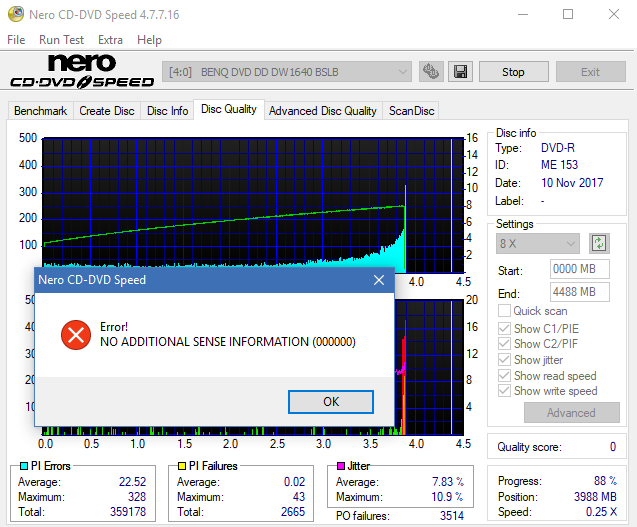Click the drive options icon in toolbar
The height and width of the screenshot is (527, 637).
pyautogui.click(x=431, y=72)
